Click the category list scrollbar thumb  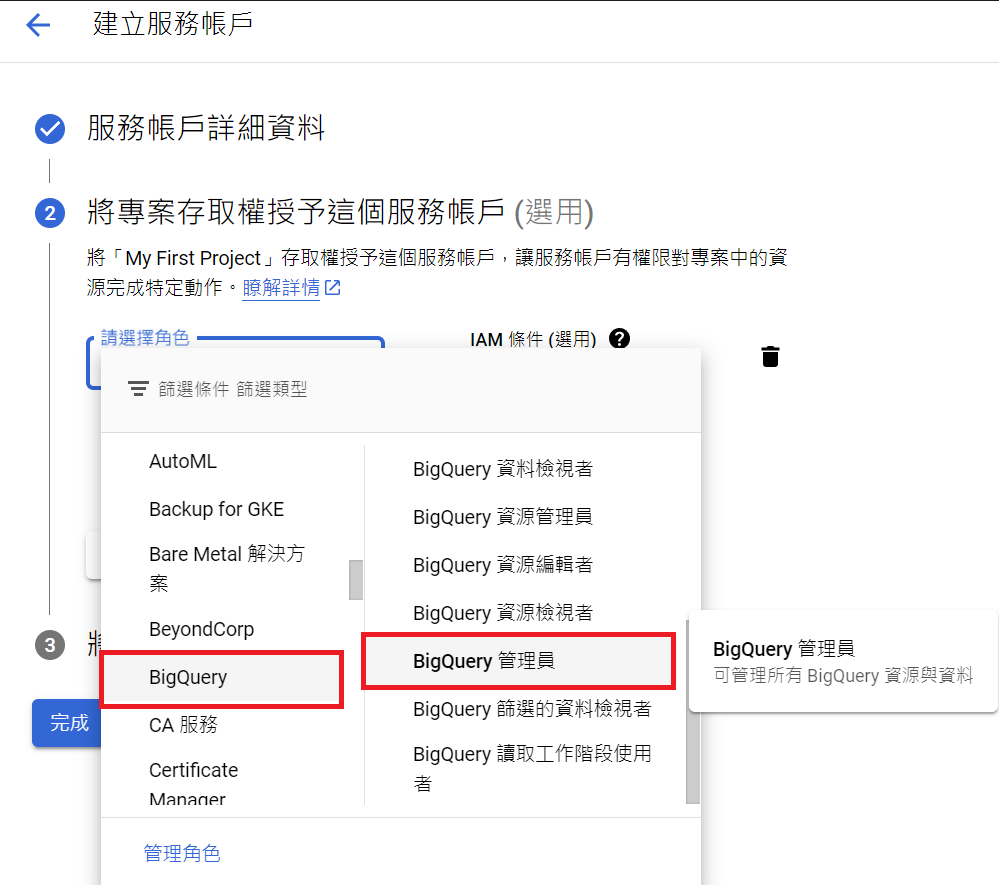pyautogui.click(x=356, y=580)
